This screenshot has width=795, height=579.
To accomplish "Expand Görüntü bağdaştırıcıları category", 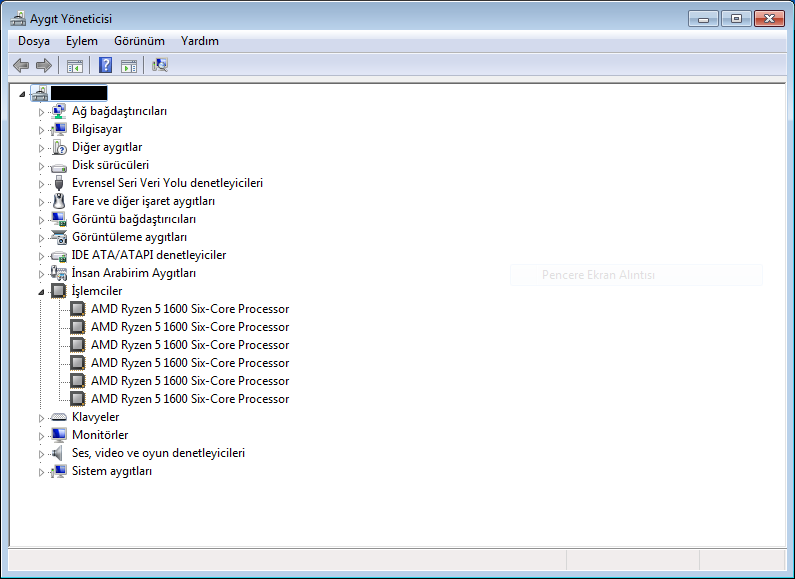I will click(x=41, y=220).
